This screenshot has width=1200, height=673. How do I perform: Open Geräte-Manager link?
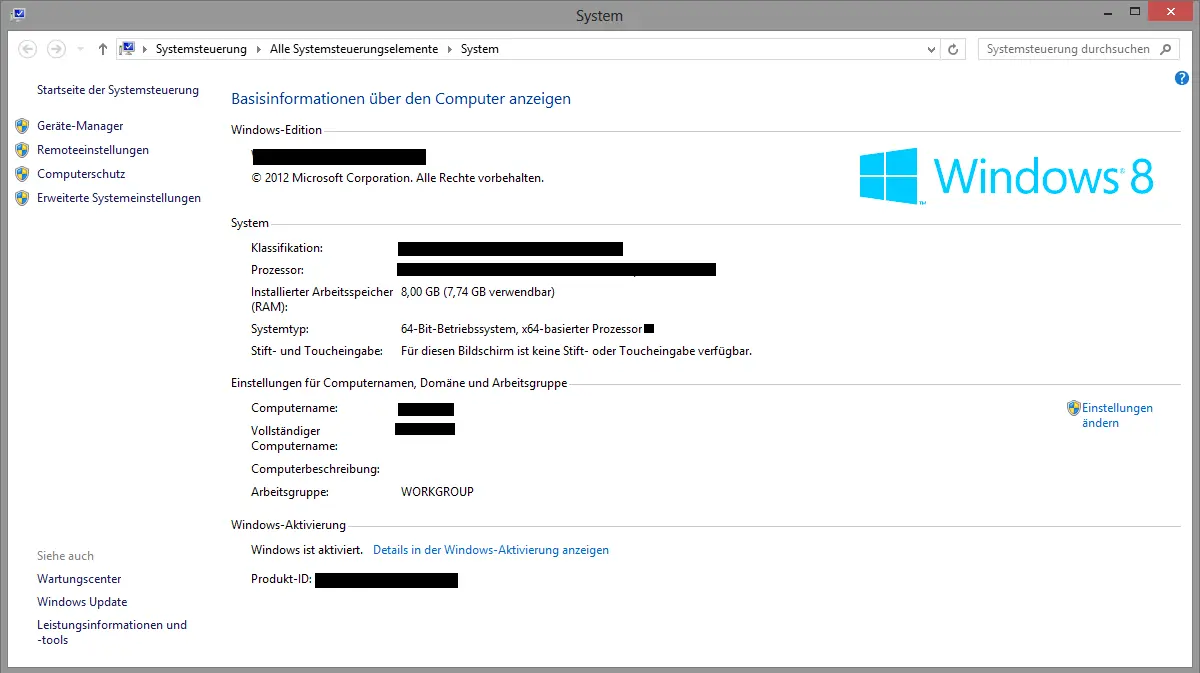[x=80, y=126]
